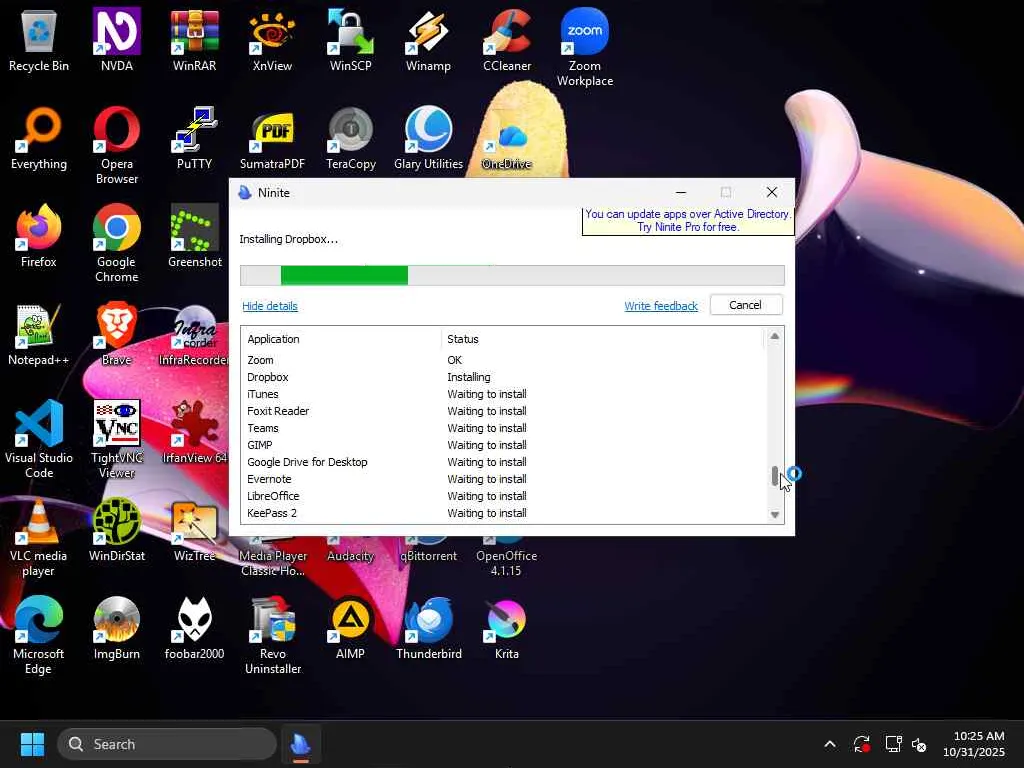Click the IrfanView 64 desktop icon

click(x=194, y=432)
